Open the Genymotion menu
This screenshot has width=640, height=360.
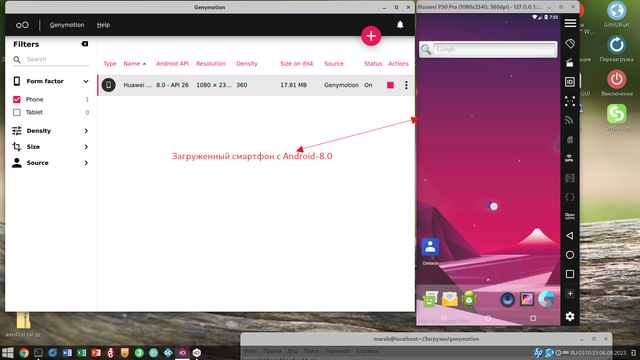[67, 25]
